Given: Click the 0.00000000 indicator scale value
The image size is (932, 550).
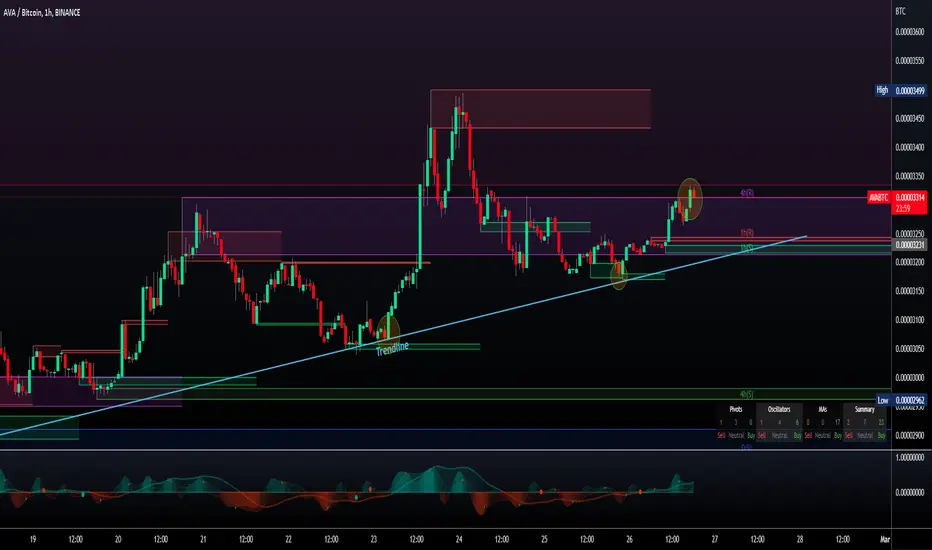Looking at the screenshot, I should pos(910,492).
